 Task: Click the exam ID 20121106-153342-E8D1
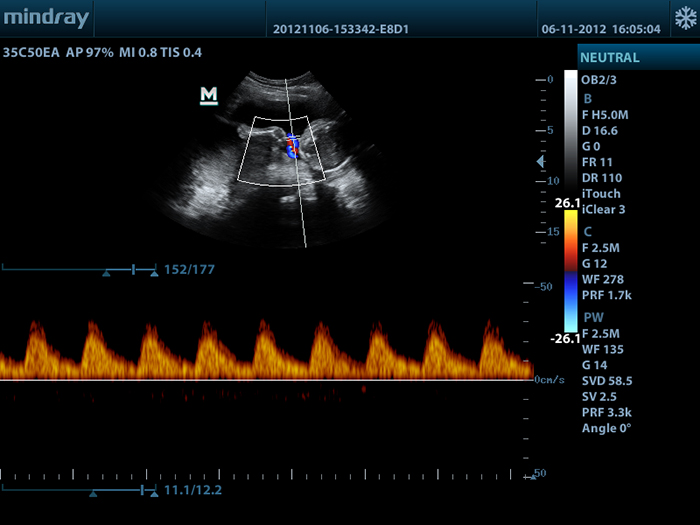(x=341, y=29)
